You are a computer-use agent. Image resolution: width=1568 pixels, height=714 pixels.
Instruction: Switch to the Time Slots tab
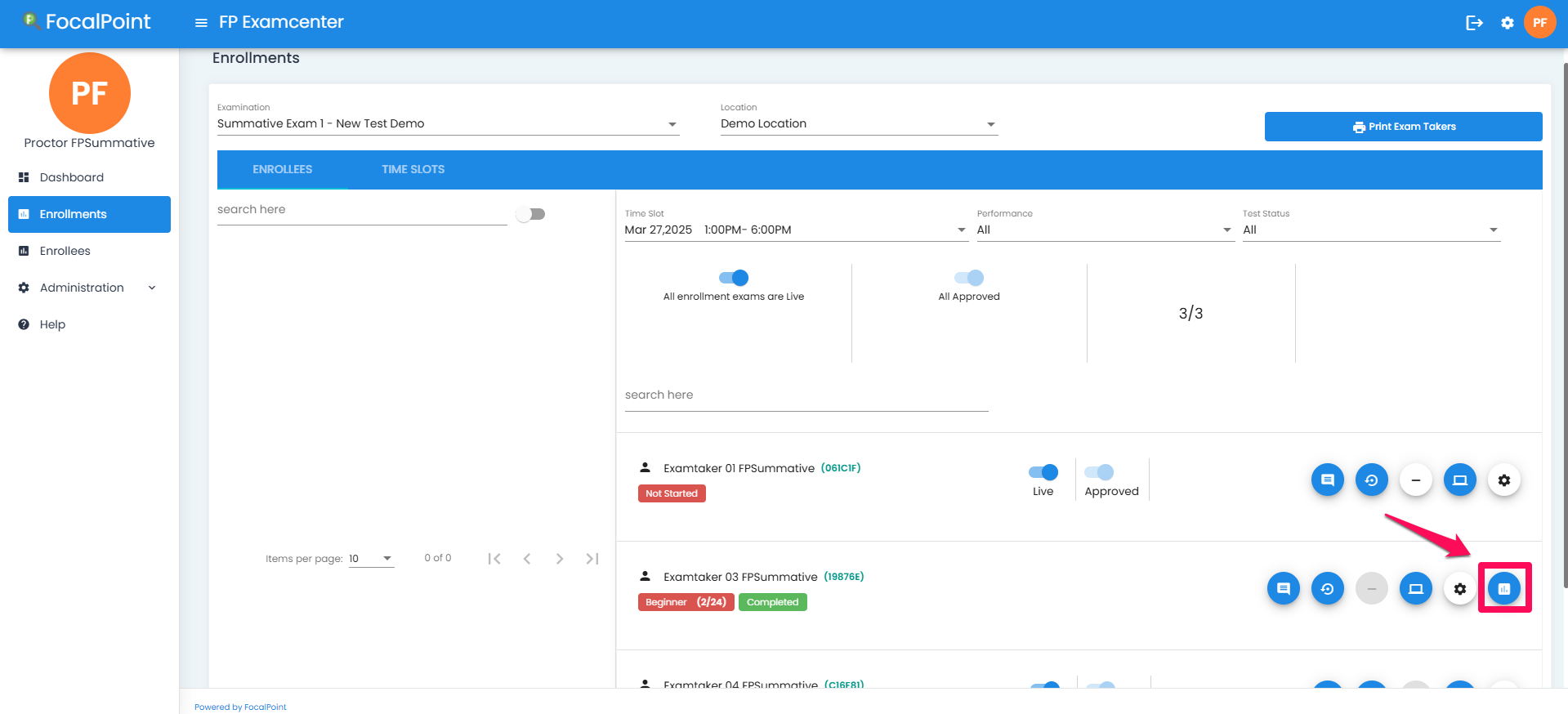(x=413, y=169)
